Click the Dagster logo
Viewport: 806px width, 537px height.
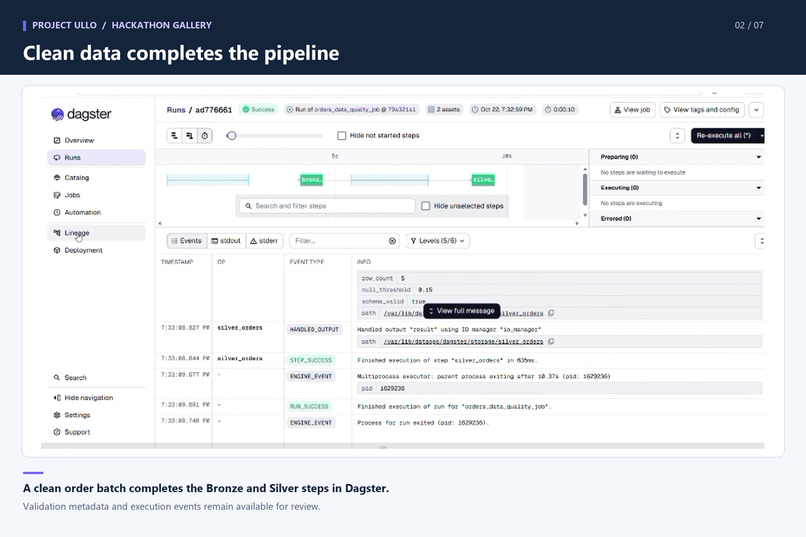click(81, 114)
